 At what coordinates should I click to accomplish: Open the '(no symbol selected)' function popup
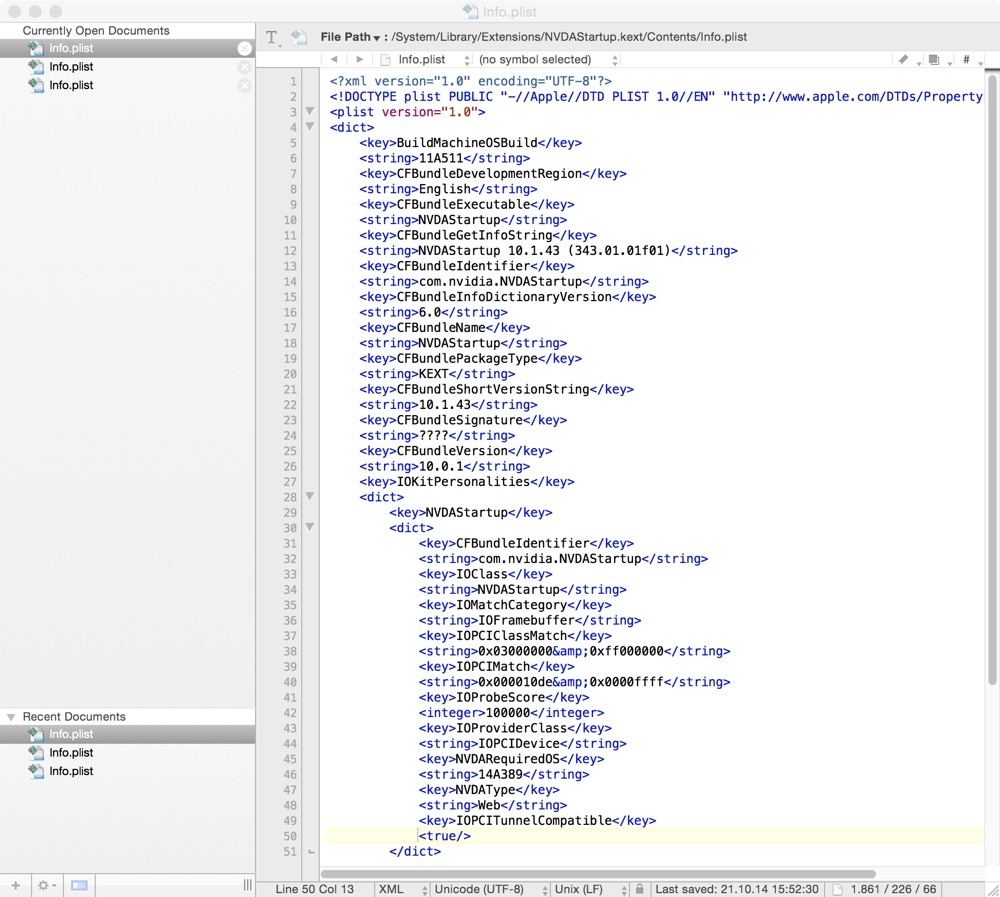548,59
